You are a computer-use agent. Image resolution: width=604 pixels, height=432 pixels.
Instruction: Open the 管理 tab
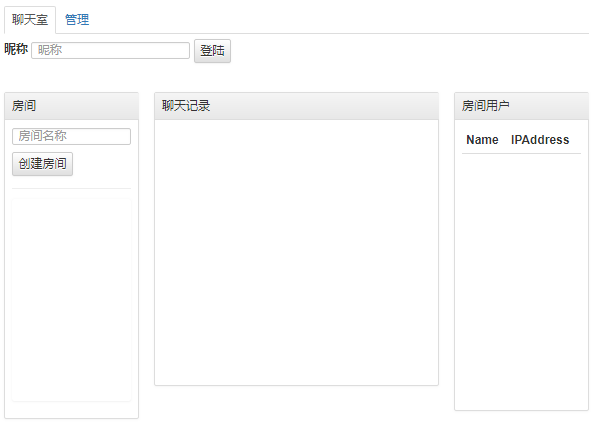click(77, 20)
